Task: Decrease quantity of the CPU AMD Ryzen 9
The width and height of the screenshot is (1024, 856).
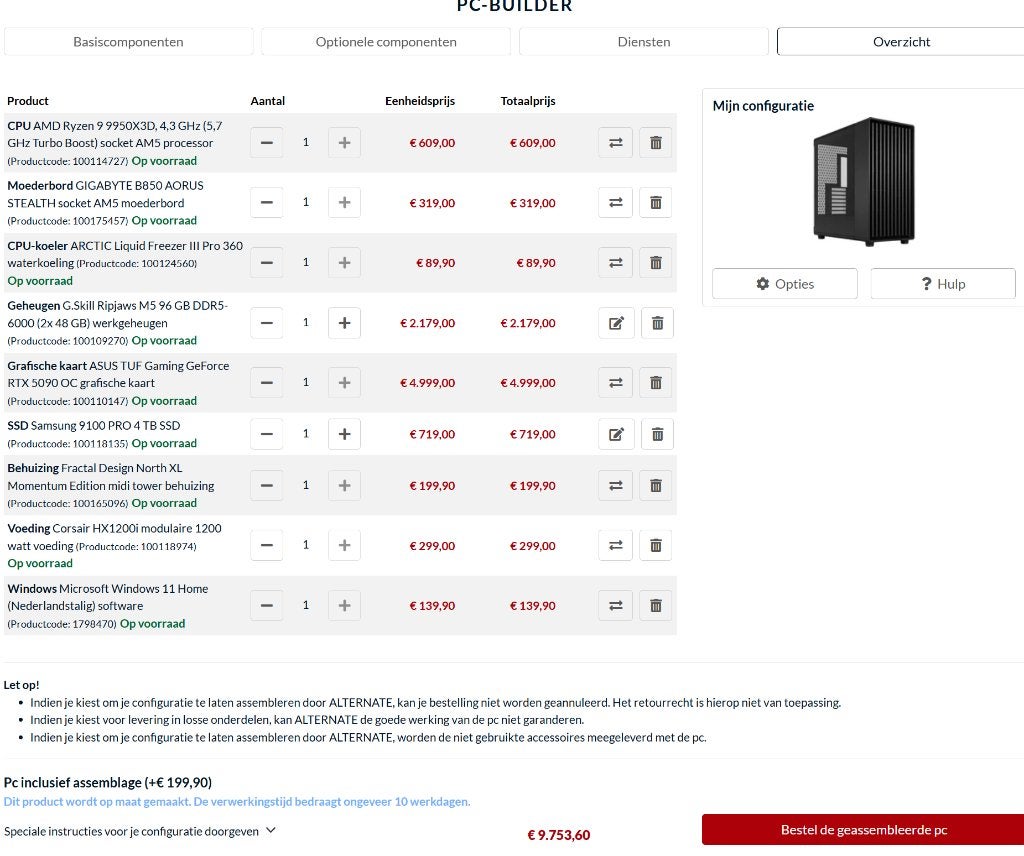Action: [x=266, y=142]
